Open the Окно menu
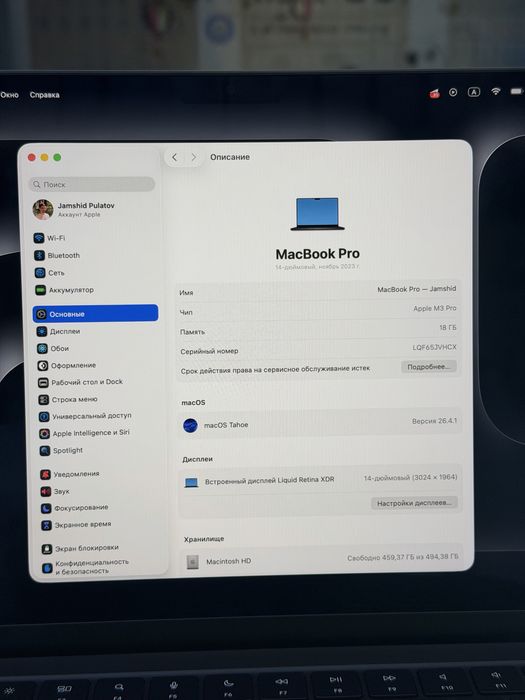 click(x=9, y=95)
